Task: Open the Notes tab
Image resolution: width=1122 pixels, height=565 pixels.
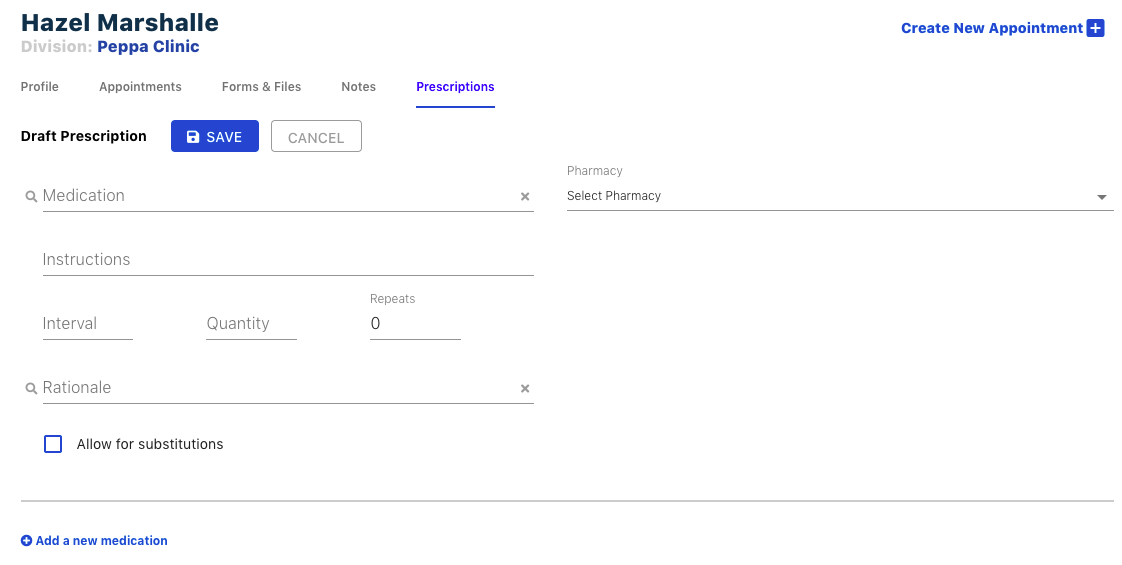Action: pyautogui.click(x=358, y=87)
